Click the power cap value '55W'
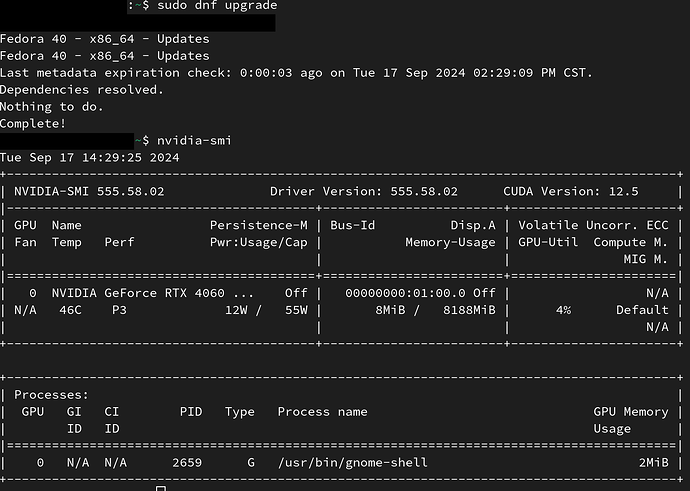This screenshot has width=690, height=491. pos(296,310)
